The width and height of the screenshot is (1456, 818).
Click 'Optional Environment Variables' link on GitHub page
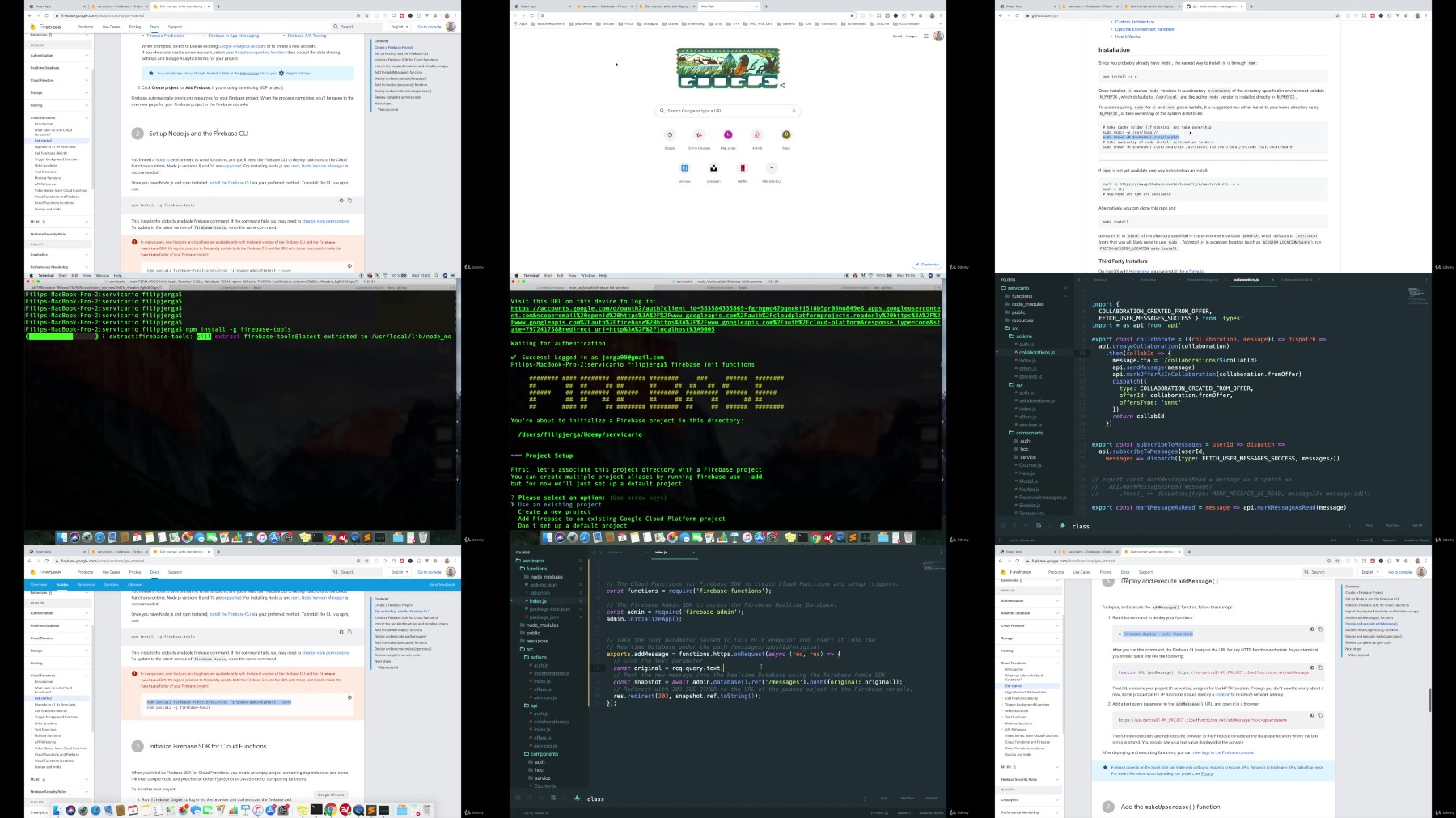(1145, 29)
